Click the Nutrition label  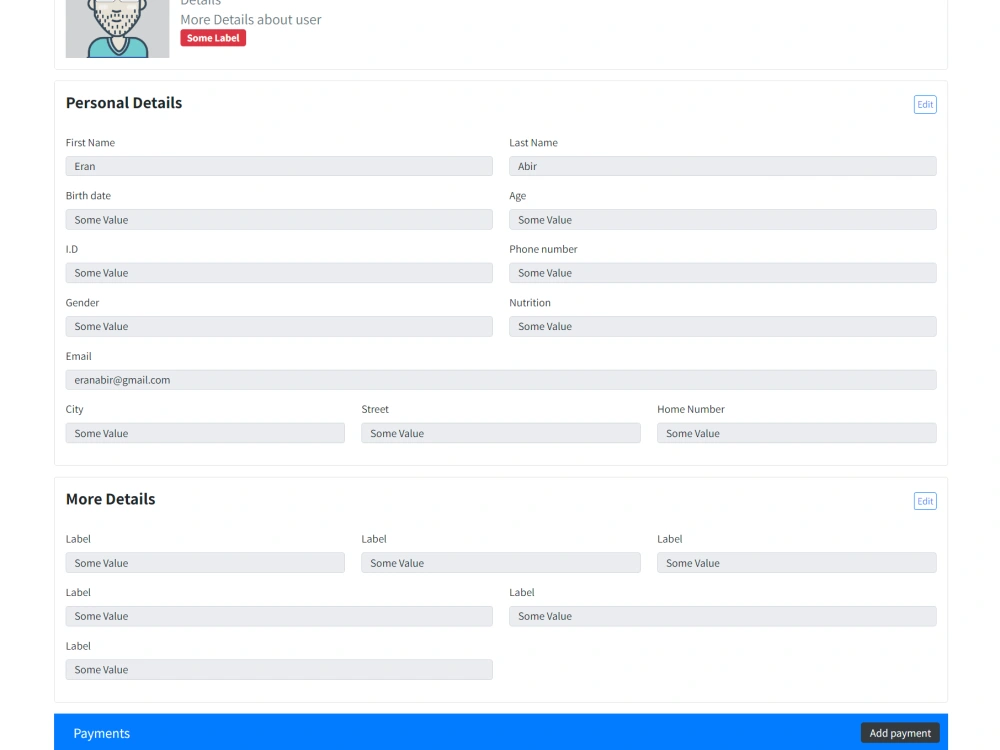(529, 303)
